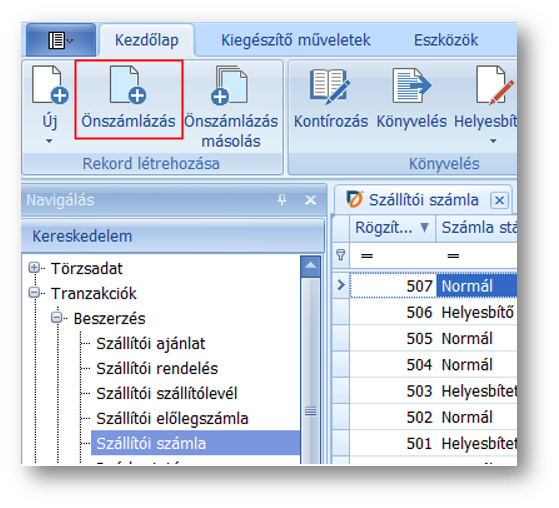Click the Könyvelés posting icon
The image size is (559, 508).
(412, 86)
